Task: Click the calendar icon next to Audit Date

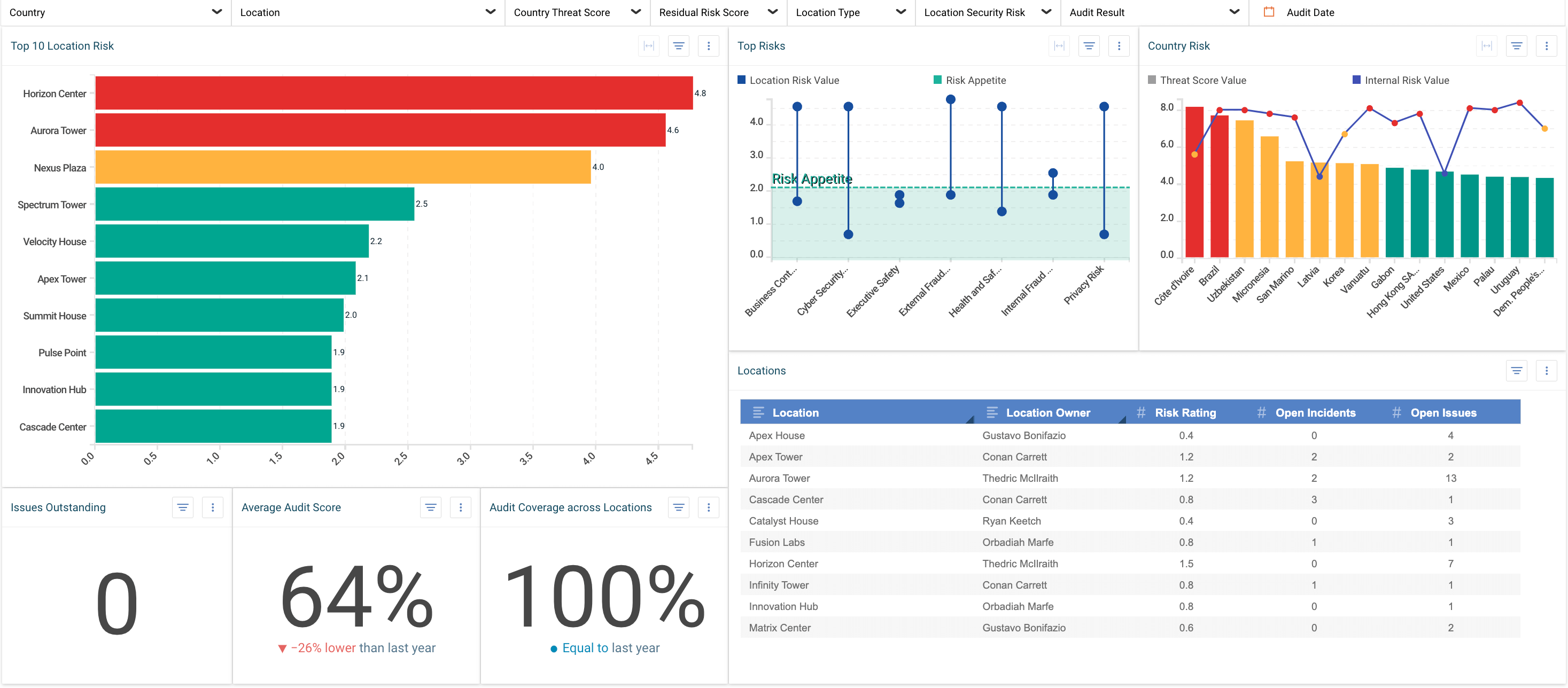Action: pyautogui.click(x=1269, y=12)
